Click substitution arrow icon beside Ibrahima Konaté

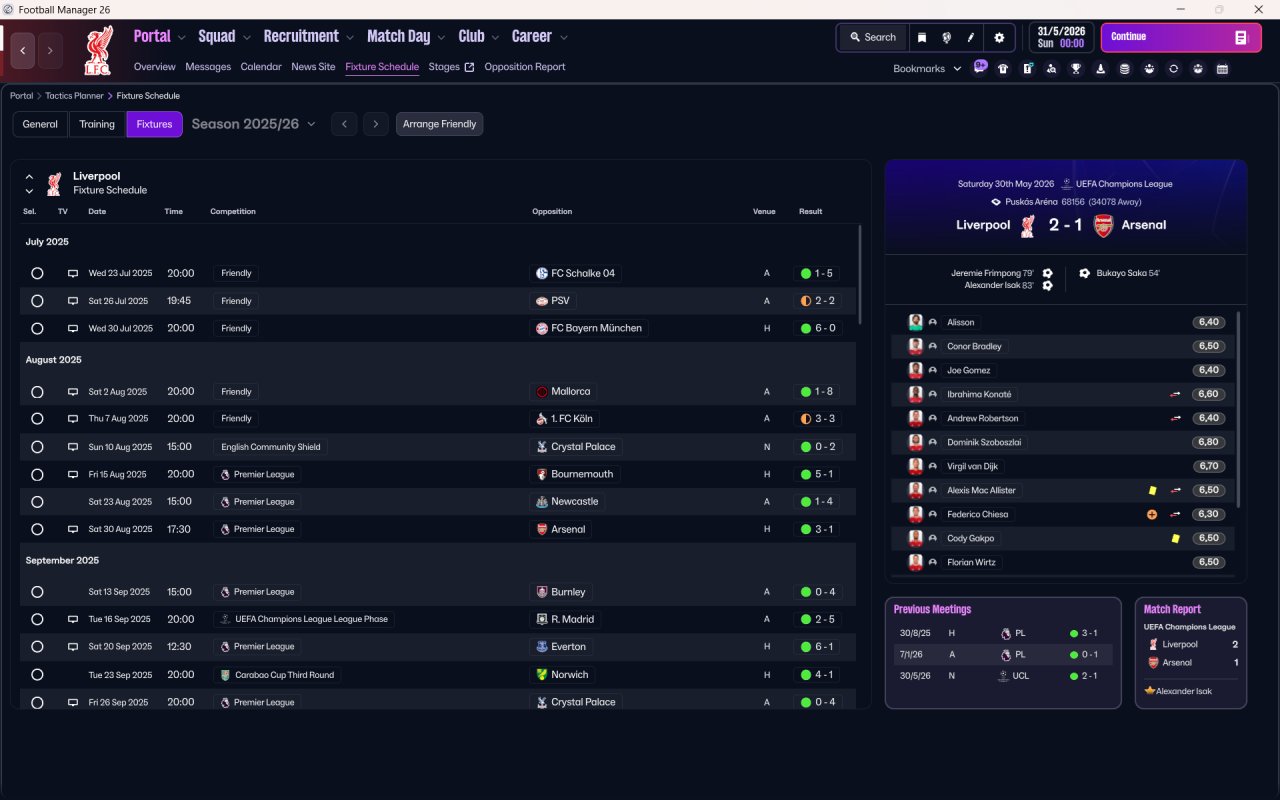coord(1176,394)
